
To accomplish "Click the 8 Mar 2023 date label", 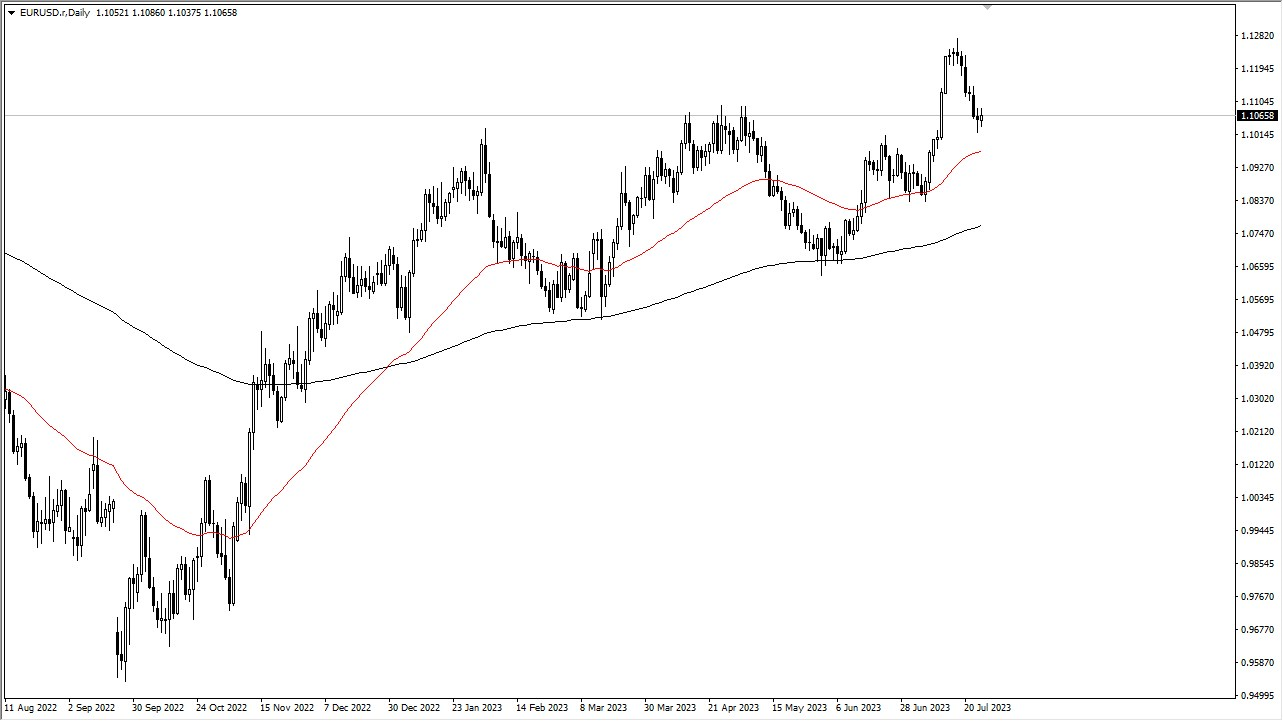I will pos(604,708).
